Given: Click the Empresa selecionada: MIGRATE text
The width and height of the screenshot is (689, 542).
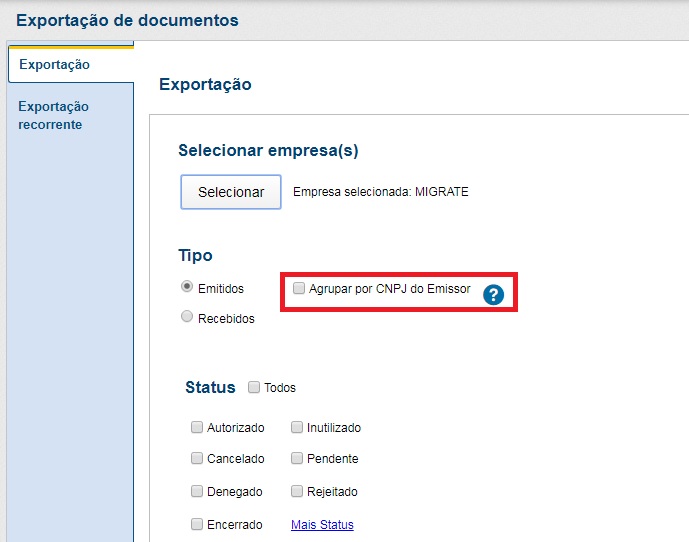Looking at the screenshot, I should 380,192.
